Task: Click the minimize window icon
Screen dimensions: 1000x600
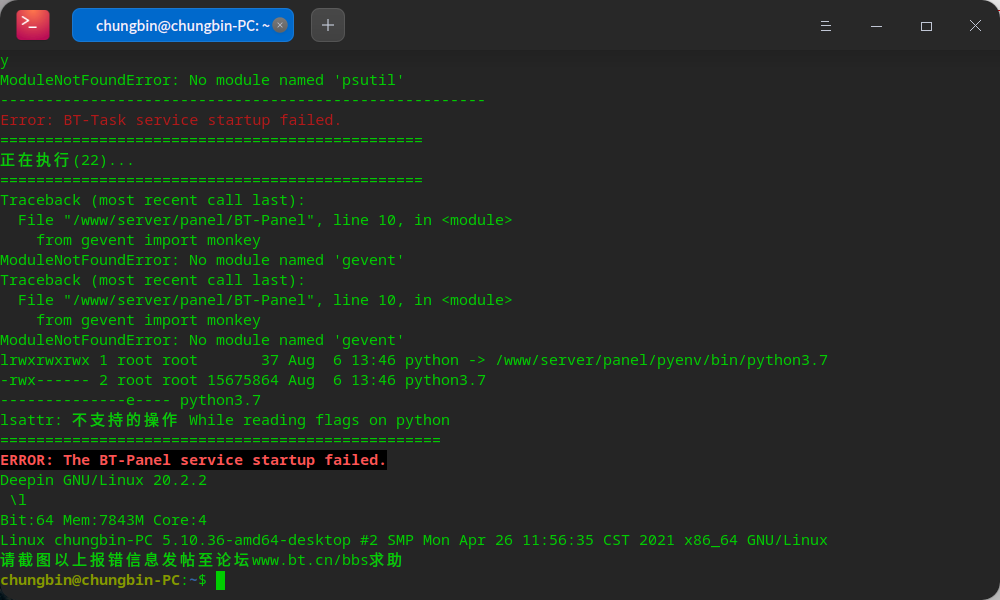Action: (x=876, y=26)
